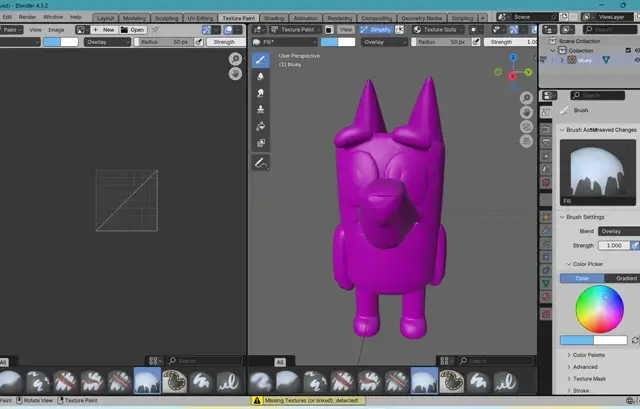This screenshot has width=640, height=409.
Task: Open the Help menu
Action: [x=76, y=17]
